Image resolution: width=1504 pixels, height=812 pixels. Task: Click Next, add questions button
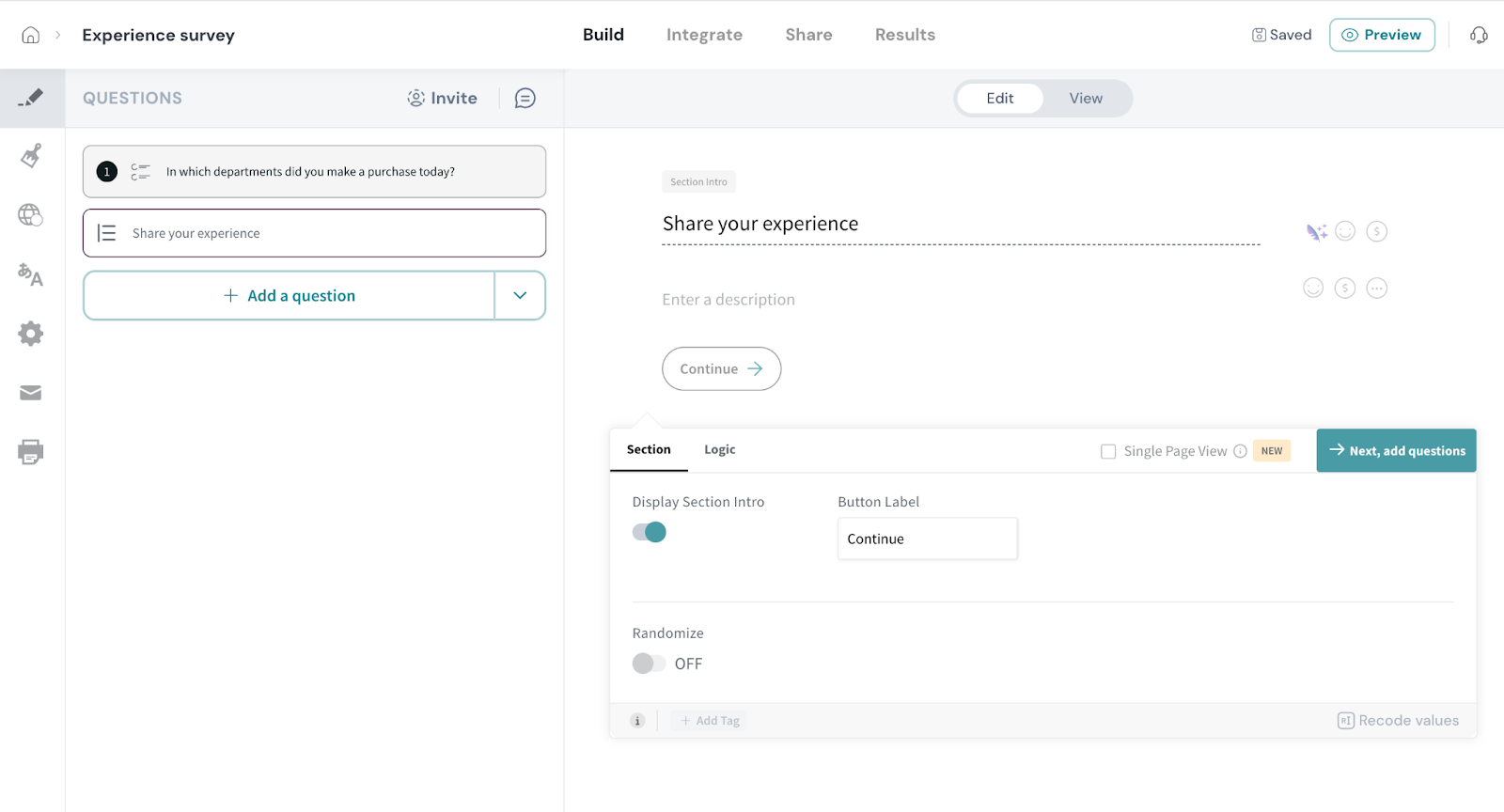[x=1396, y=451]
